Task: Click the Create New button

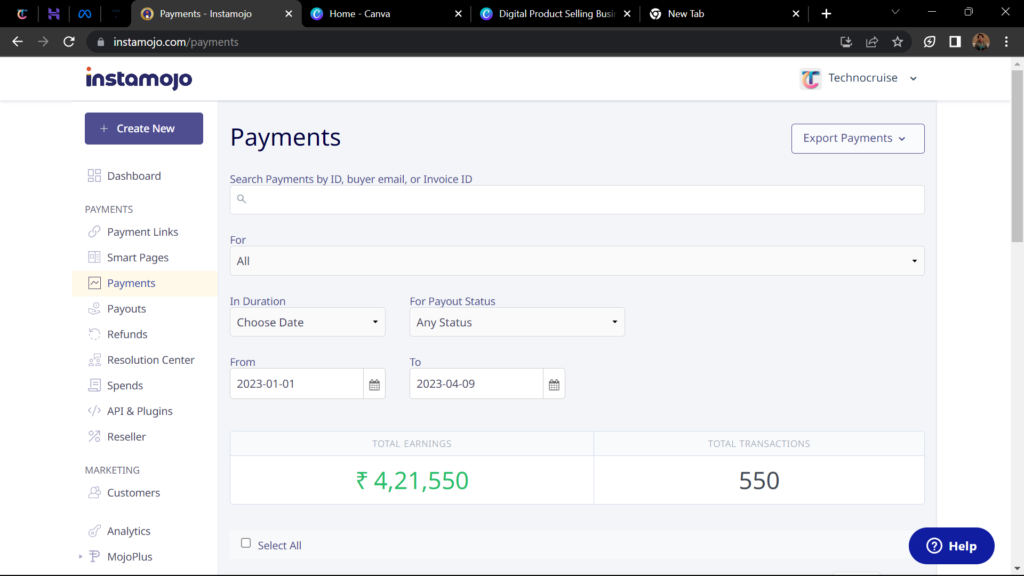Action: [x=144, y=128]
